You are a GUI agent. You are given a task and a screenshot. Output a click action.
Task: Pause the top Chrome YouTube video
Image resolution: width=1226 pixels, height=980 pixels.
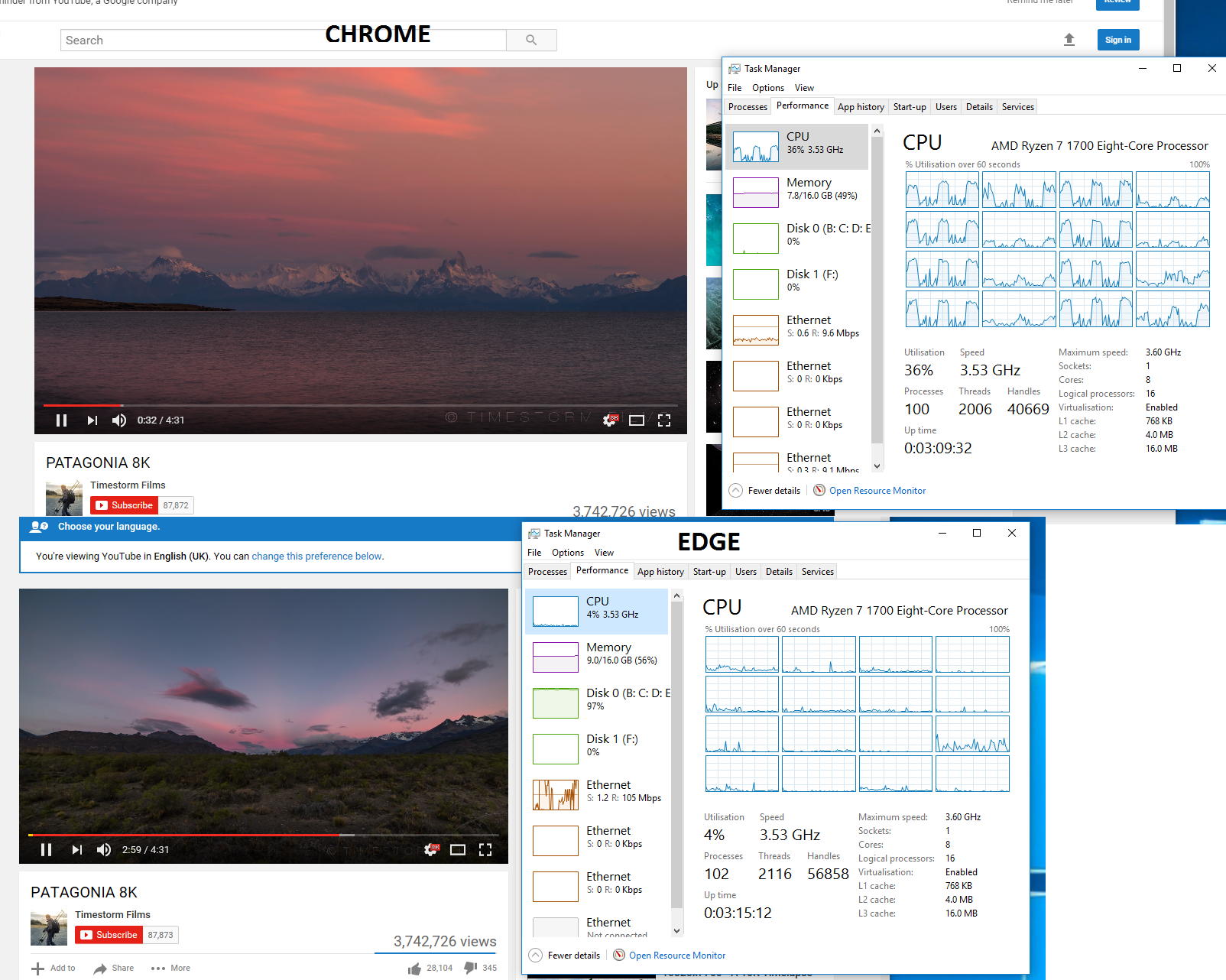62,420
